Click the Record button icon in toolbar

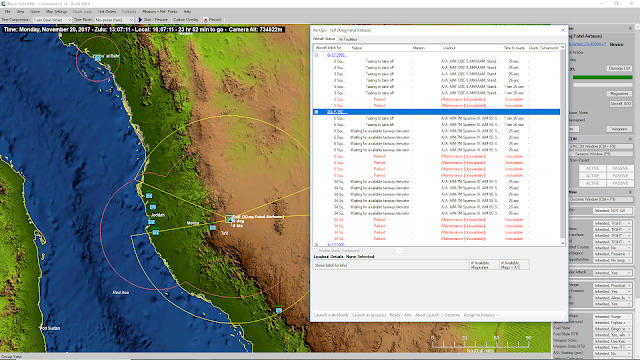click(x=206, y=20)
